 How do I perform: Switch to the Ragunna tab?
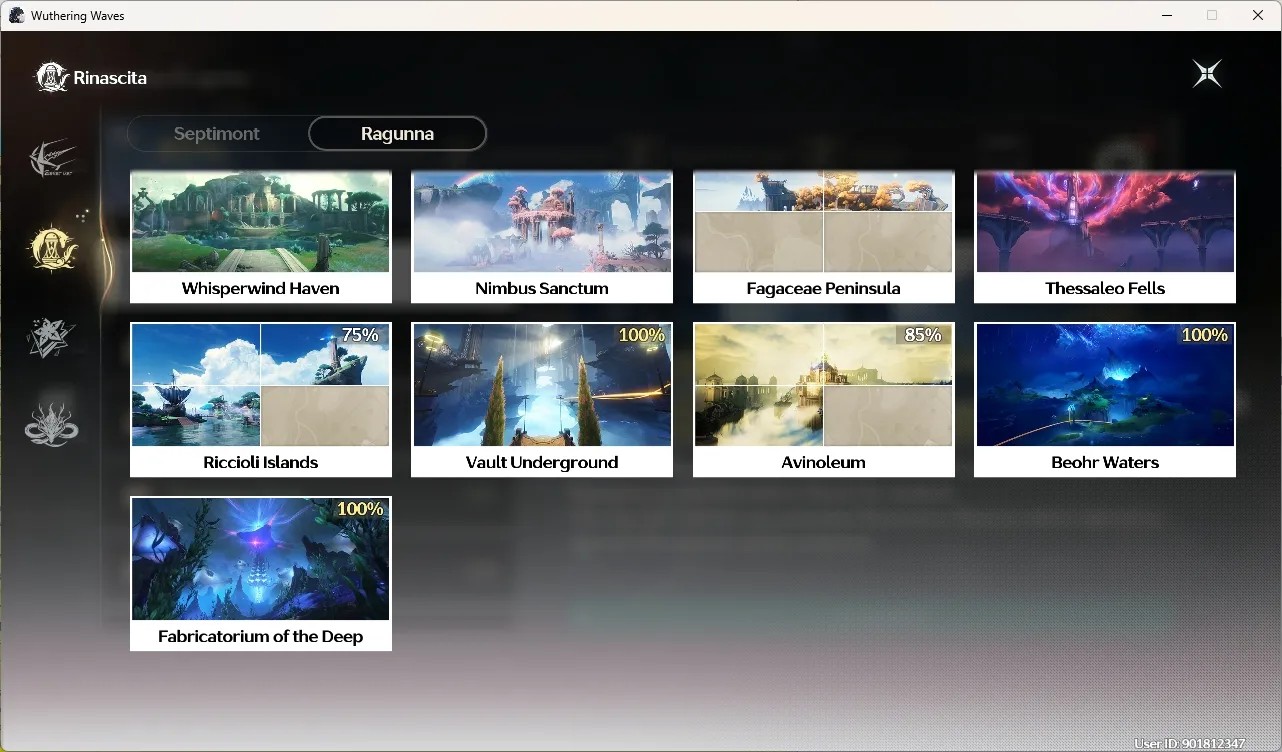397,133
